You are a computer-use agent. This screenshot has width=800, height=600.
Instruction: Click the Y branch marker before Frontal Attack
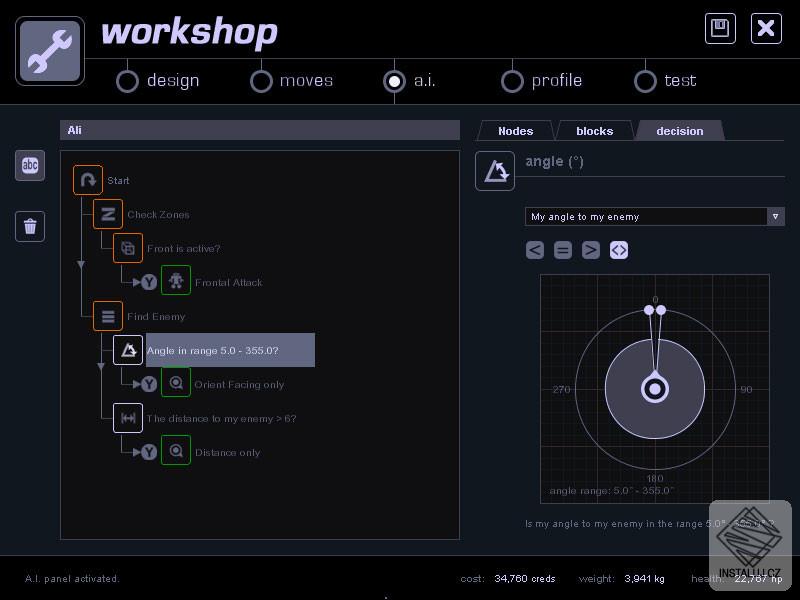[x=149, y=282]
